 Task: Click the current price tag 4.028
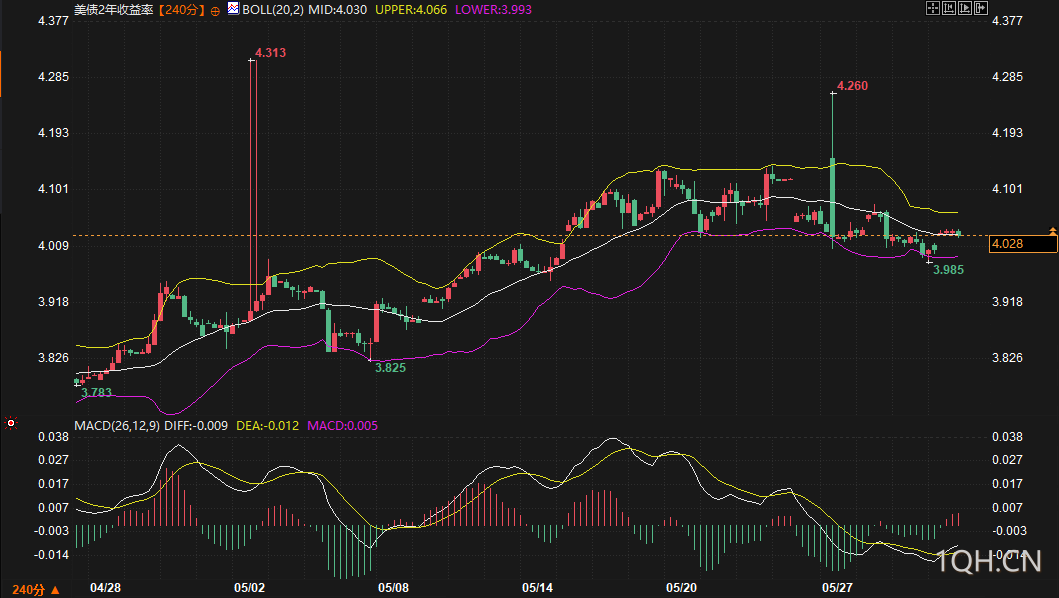[x=1023, y=244]
